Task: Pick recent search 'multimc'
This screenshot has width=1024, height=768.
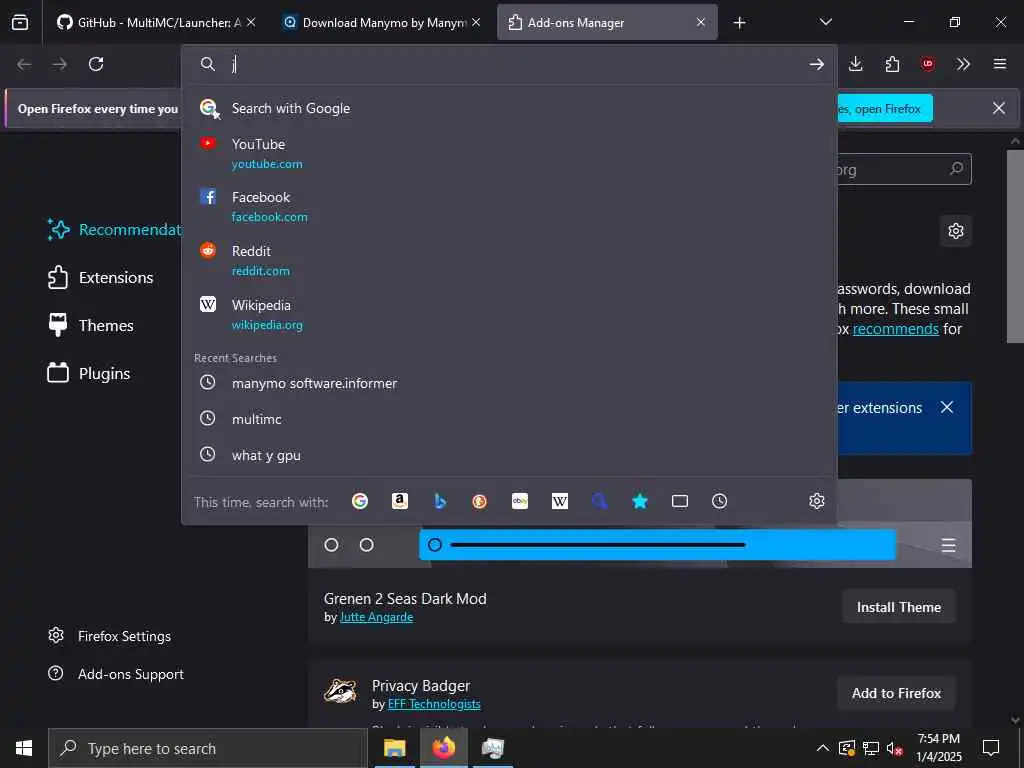Action: coord(509,419)
